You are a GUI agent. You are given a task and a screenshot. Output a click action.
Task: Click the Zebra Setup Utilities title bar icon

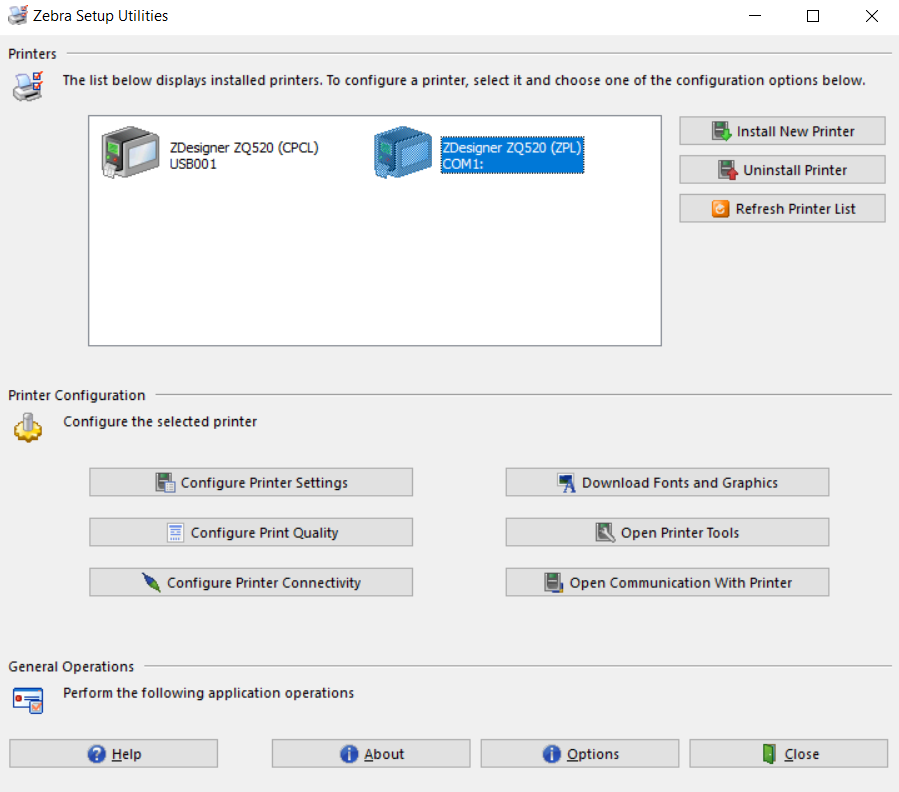16,15
